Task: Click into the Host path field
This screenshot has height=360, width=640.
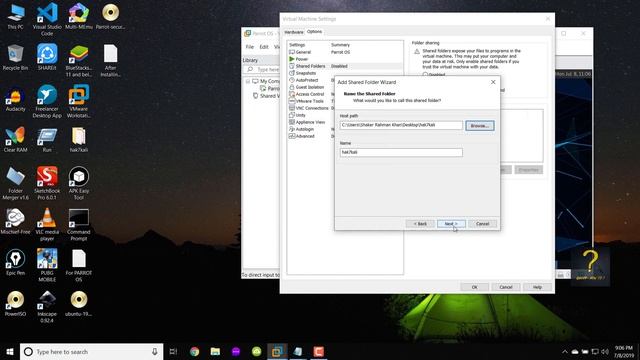Action: (401, 125)
